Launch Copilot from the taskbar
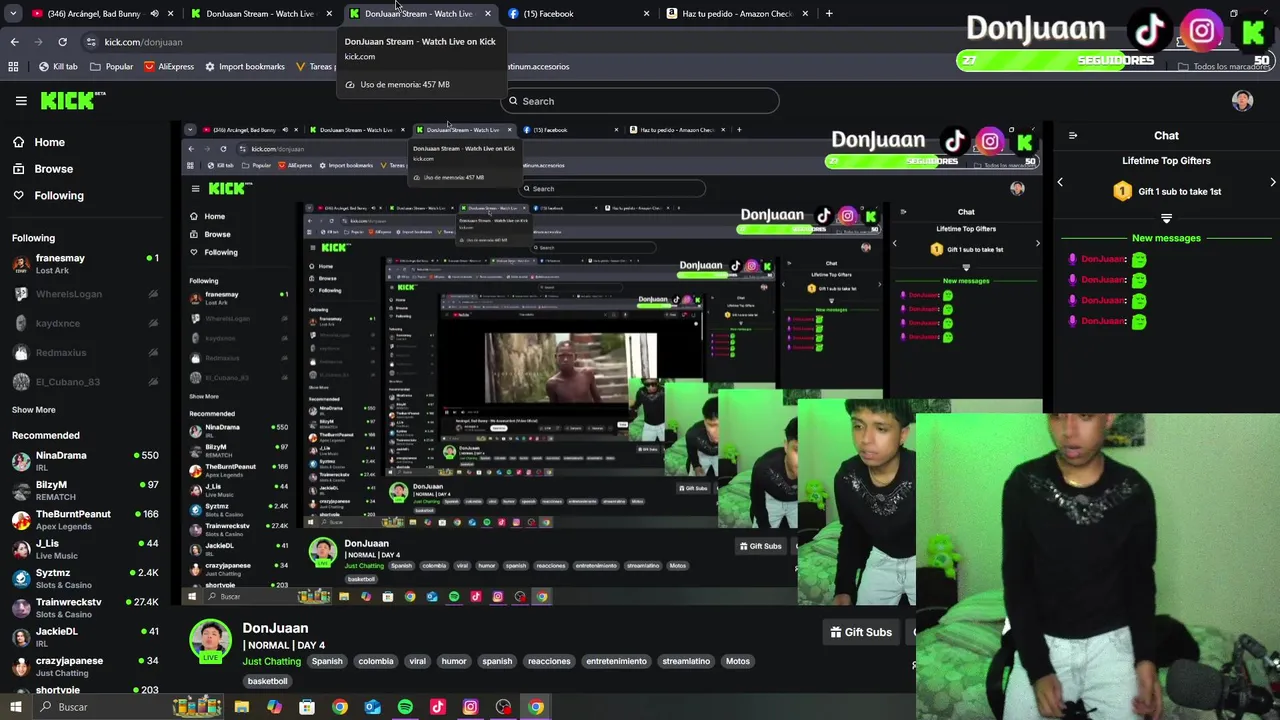This screenshot has width=1280, height=720. [x=274, y=707]
